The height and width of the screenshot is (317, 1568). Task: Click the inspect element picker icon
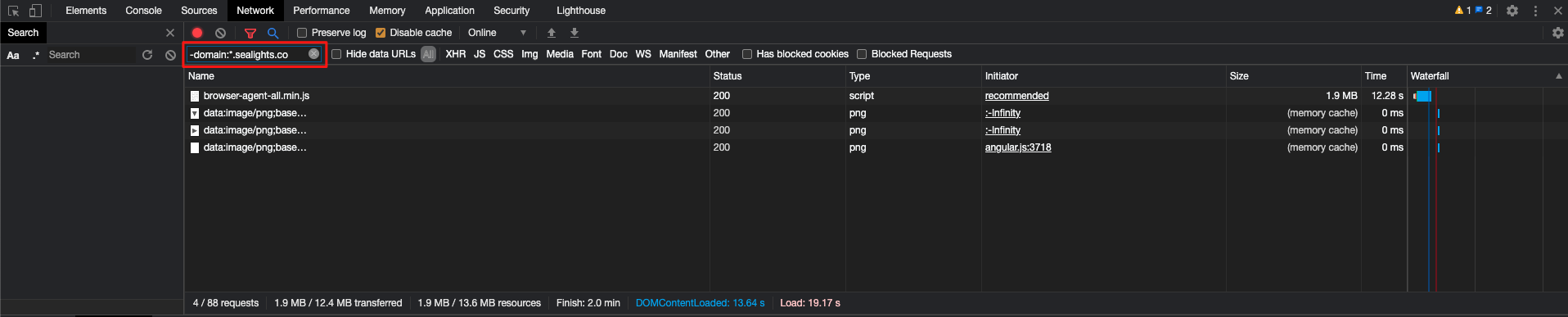(x=13, y=11)
